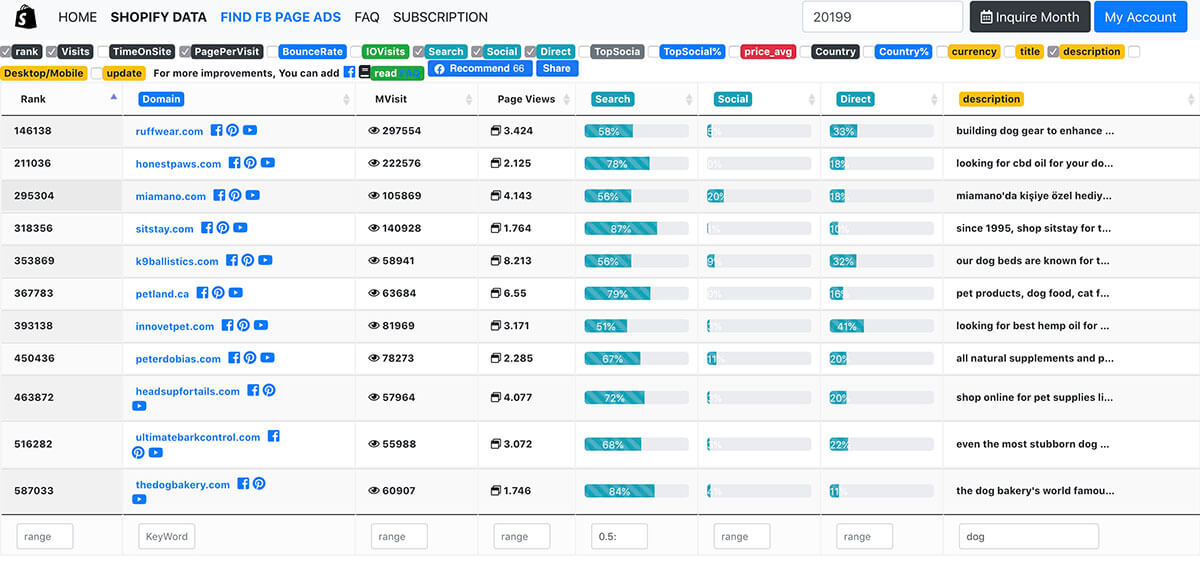Enable the BounceRate column checkbox
The image size is (1200, 565).
point(272,51)
